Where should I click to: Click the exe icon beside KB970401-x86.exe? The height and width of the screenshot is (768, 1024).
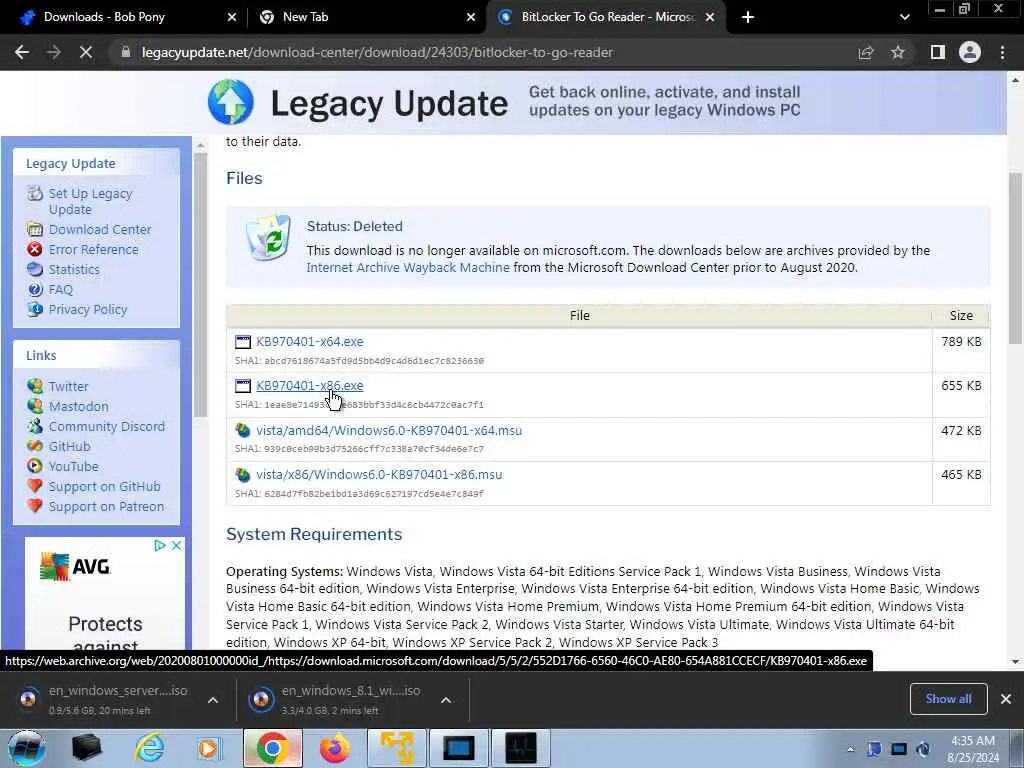243,386
